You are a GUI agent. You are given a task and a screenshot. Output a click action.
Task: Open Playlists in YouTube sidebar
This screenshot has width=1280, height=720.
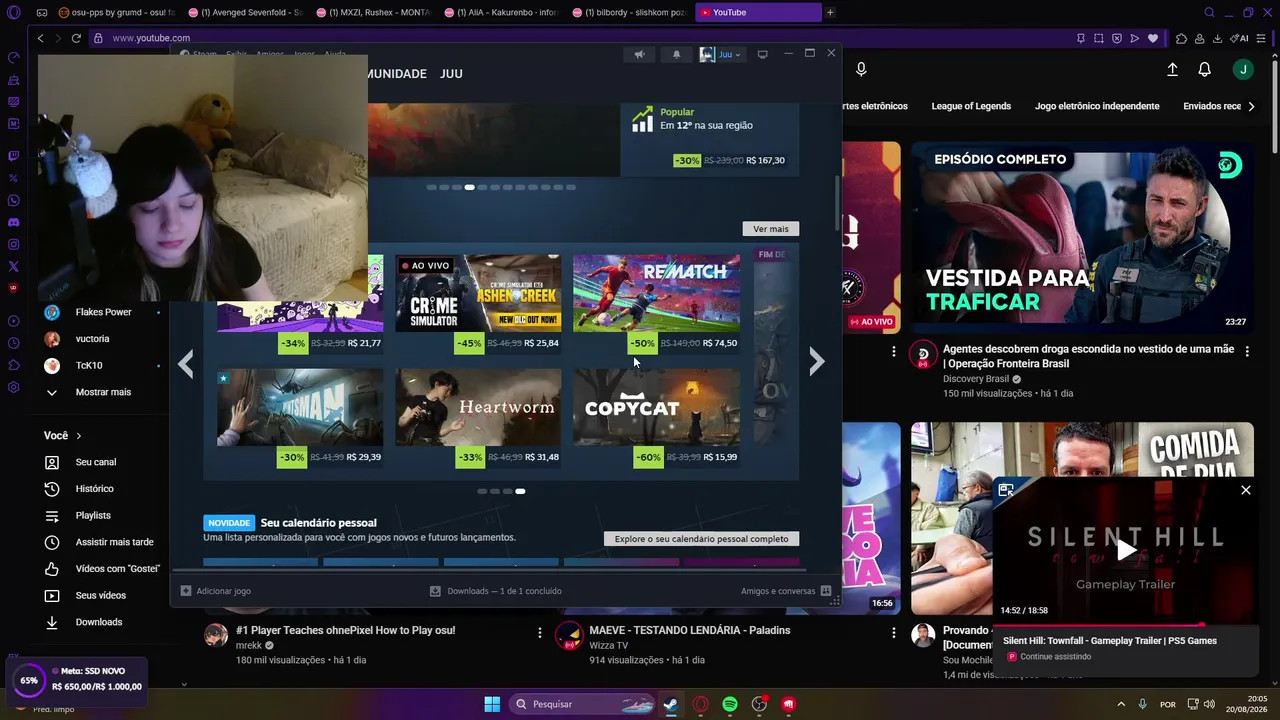coord(93,516)
